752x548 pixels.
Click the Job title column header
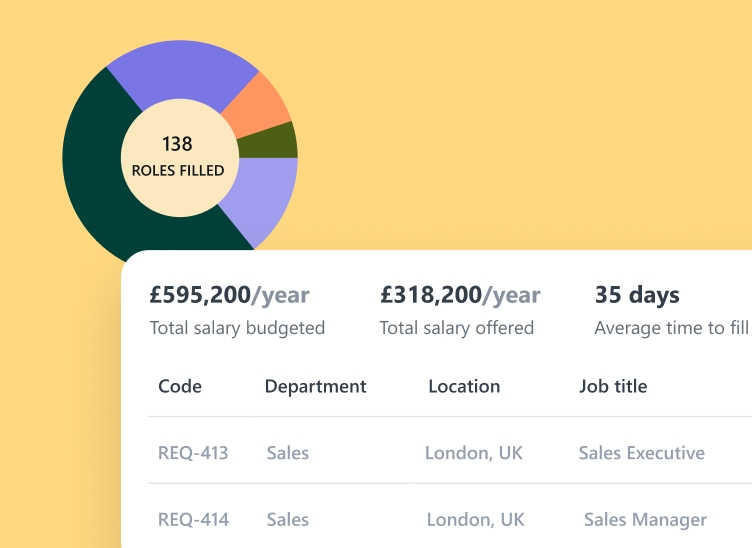tap(613, 386)
